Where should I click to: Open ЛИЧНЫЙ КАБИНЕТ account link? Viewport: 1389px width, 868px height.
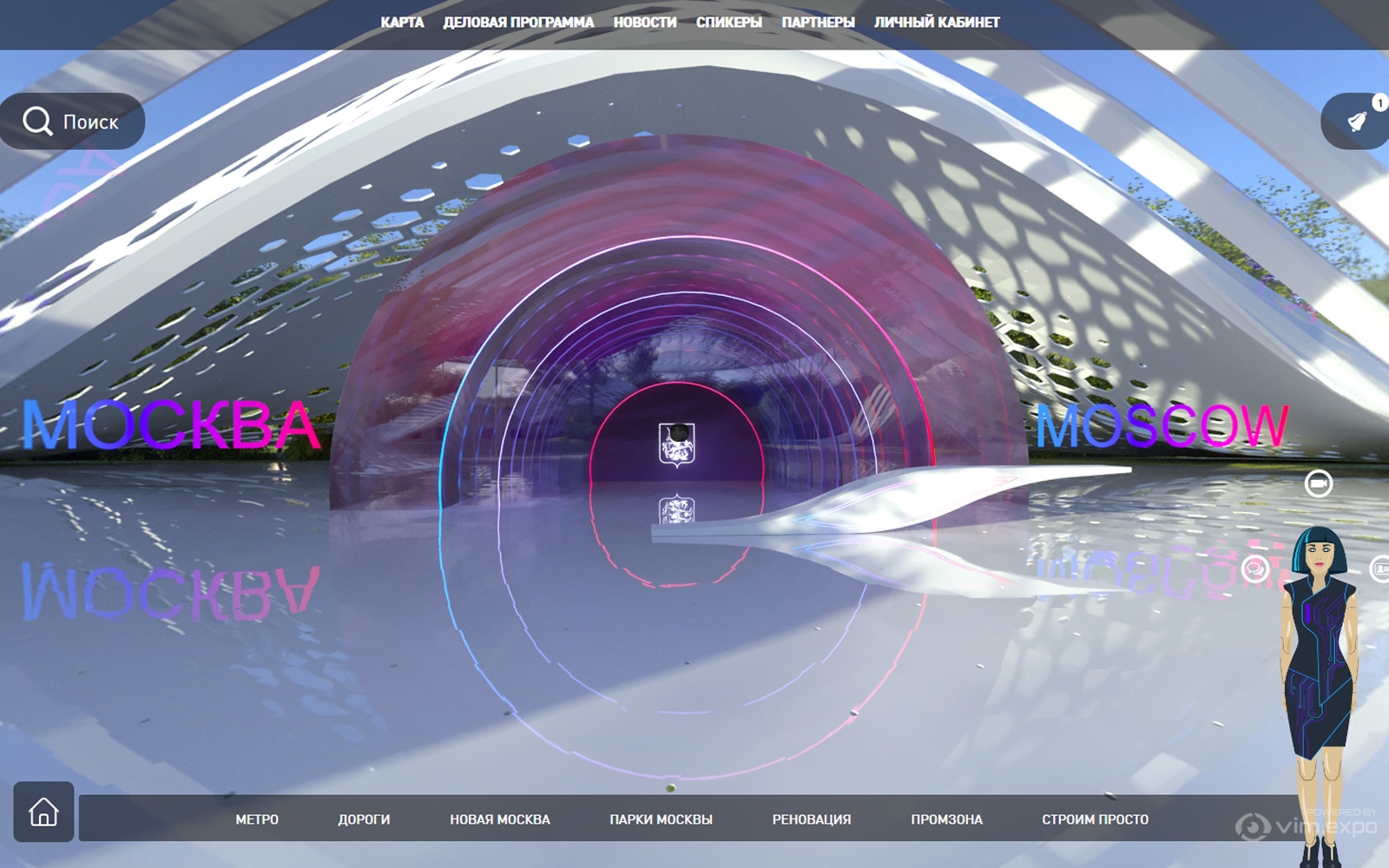(937, 23)
